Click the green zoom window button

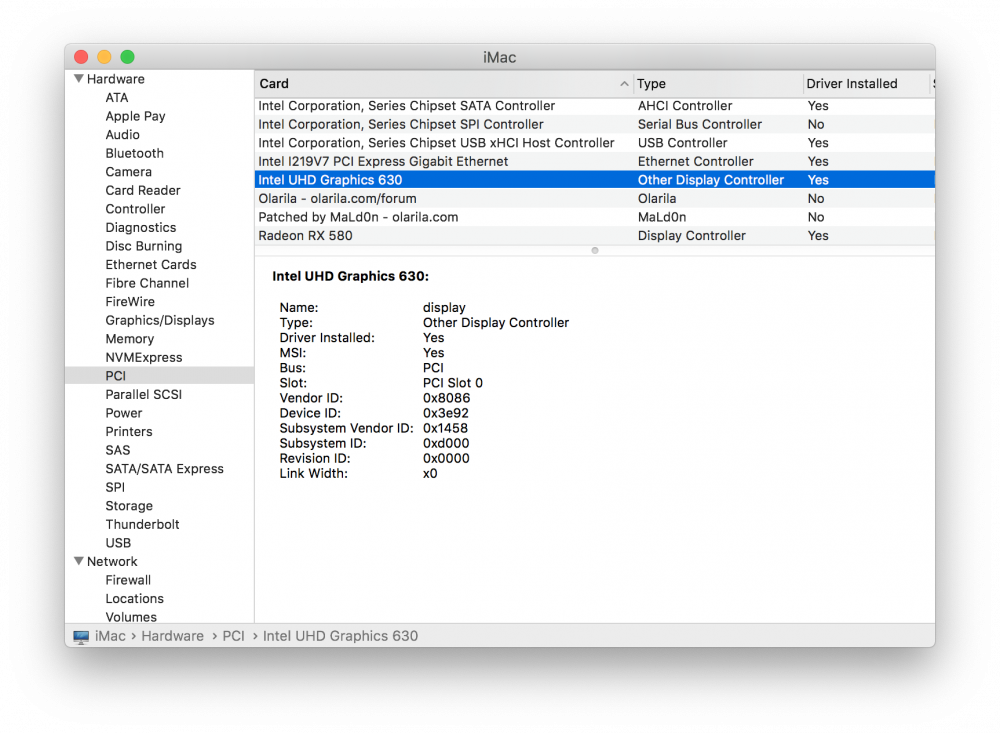coord(128,57)
